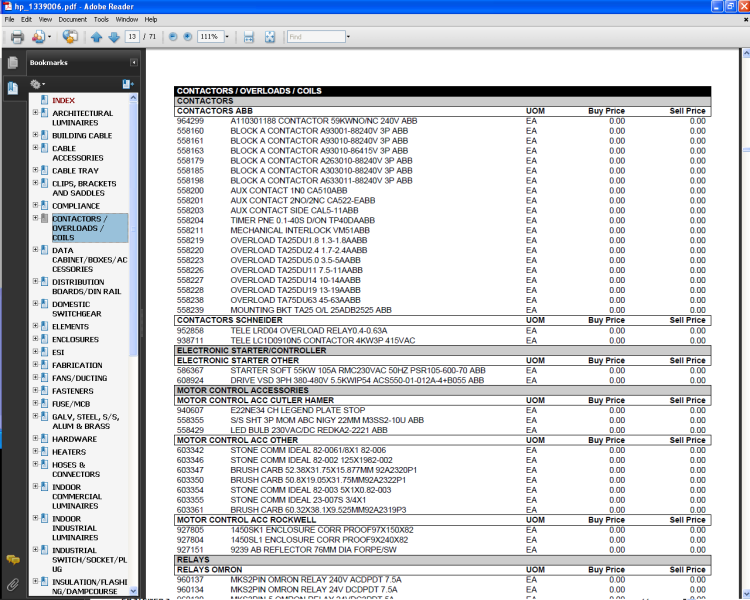Viewport: 750px width, 600px height.
Task: Click the page number input field
Action: pyautogui.click(x=132, y=36)
